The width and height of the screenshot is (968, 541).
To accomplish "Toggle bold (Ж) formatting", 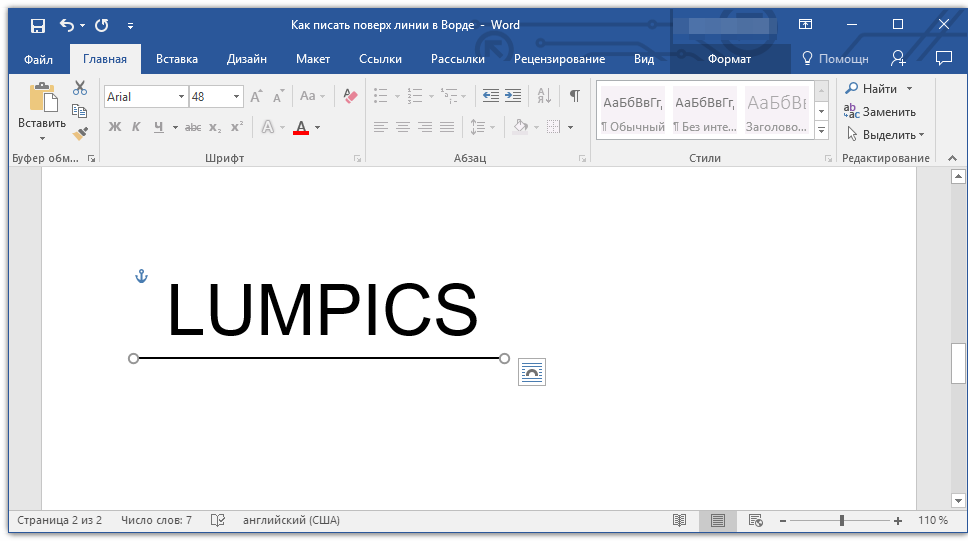I will coord(114,127).
